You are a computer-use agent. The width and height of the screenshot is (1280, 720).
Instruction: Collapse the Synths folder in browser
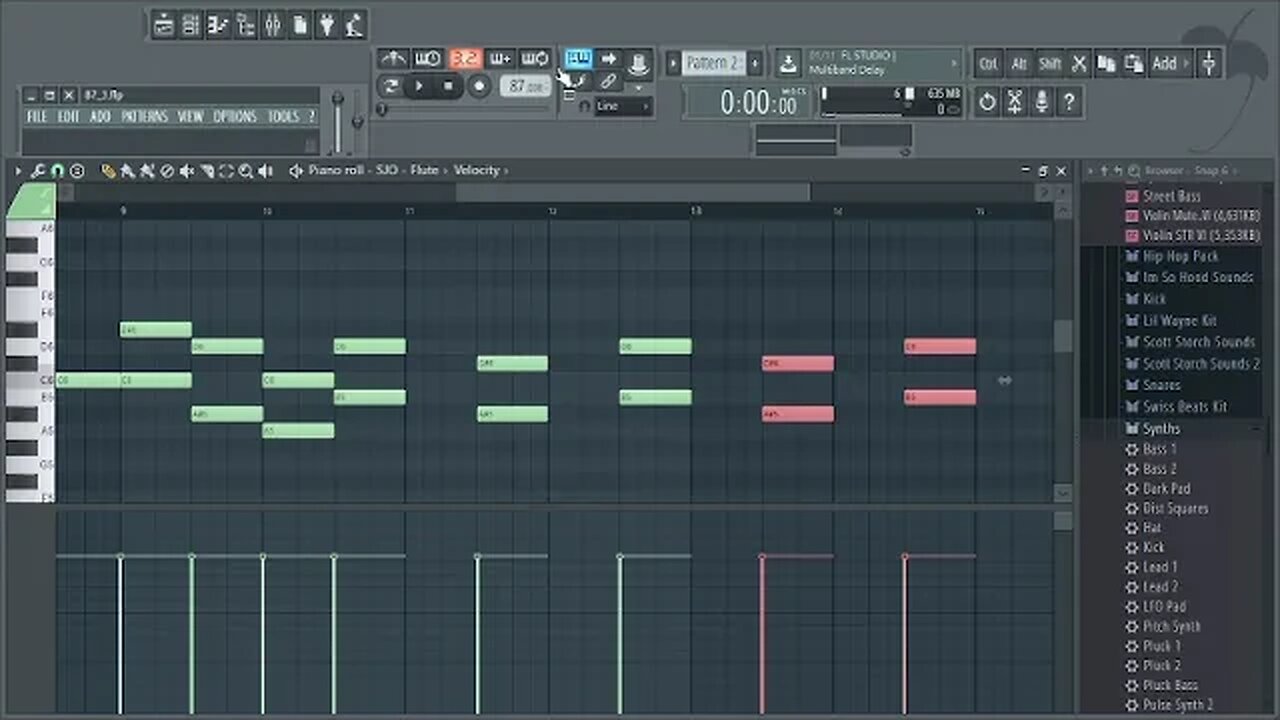pyautogui.click(x=1161, y=428)
